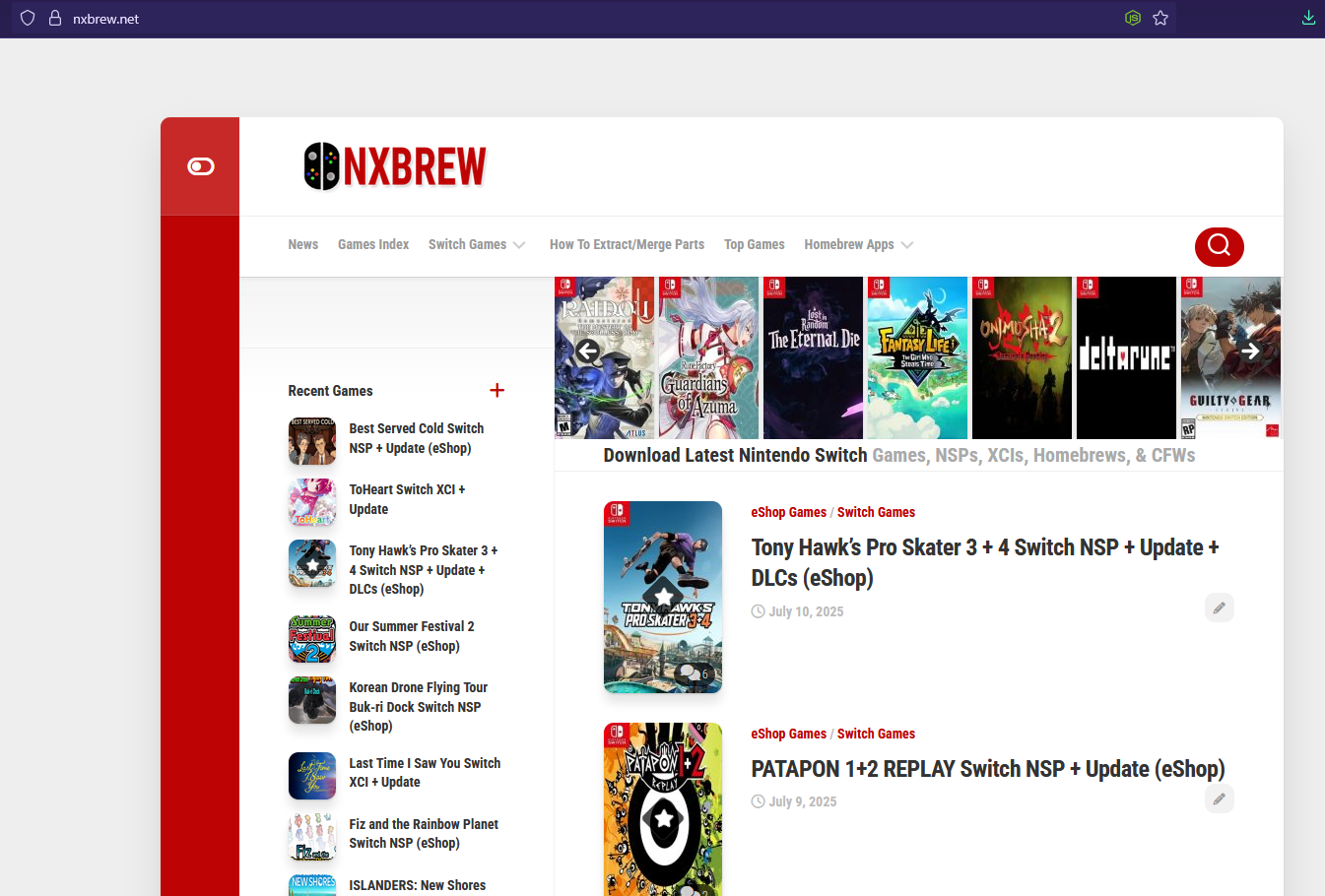Click Korean Drone Flying Tour thumbnail
Viewport: 1325px width, 896px height.
[312, 701]
